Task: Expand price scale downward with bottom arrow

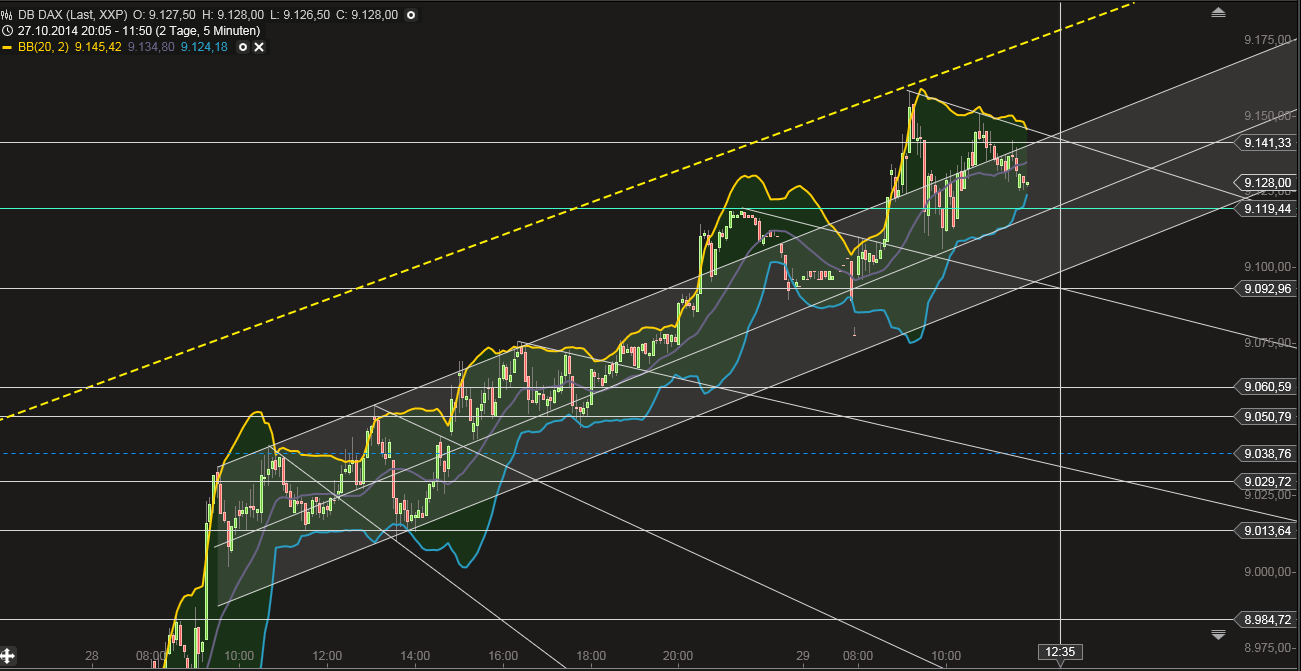Action: click(x=1218, y=635)
